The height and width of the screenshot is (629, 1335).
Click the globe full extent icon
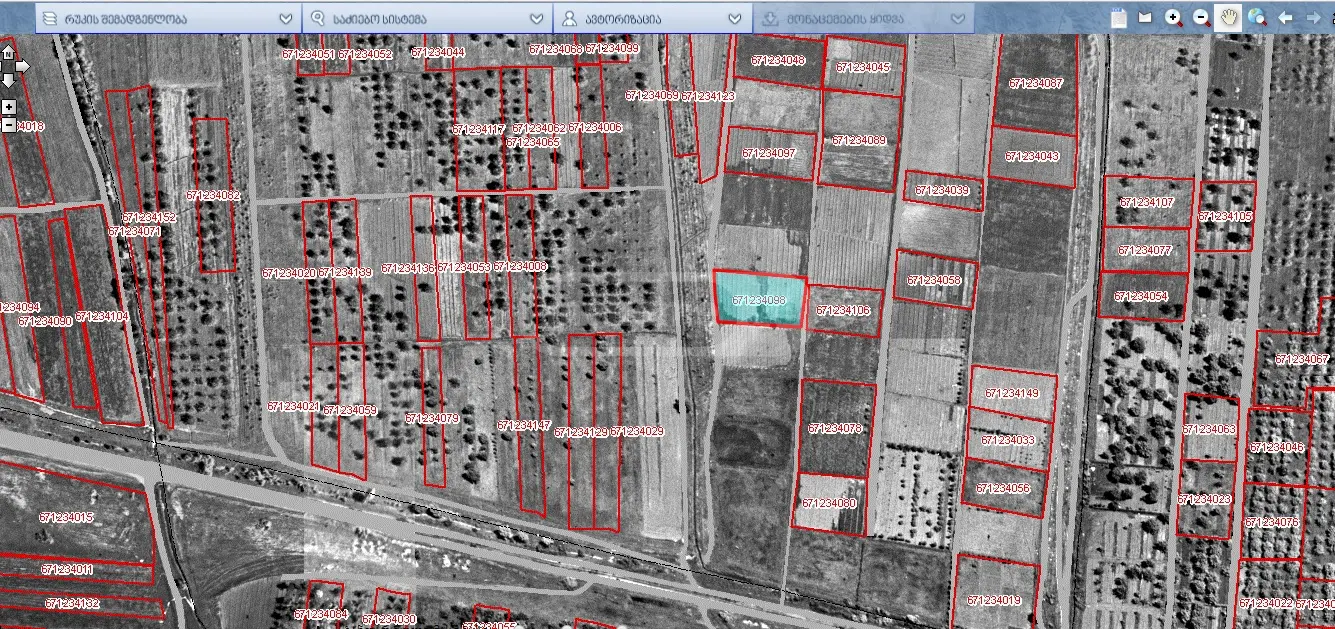[x=1257, y=17]
